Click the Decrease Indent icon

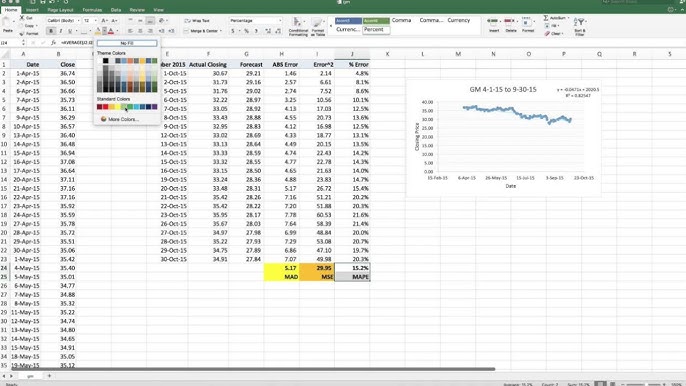coord(161,31)
